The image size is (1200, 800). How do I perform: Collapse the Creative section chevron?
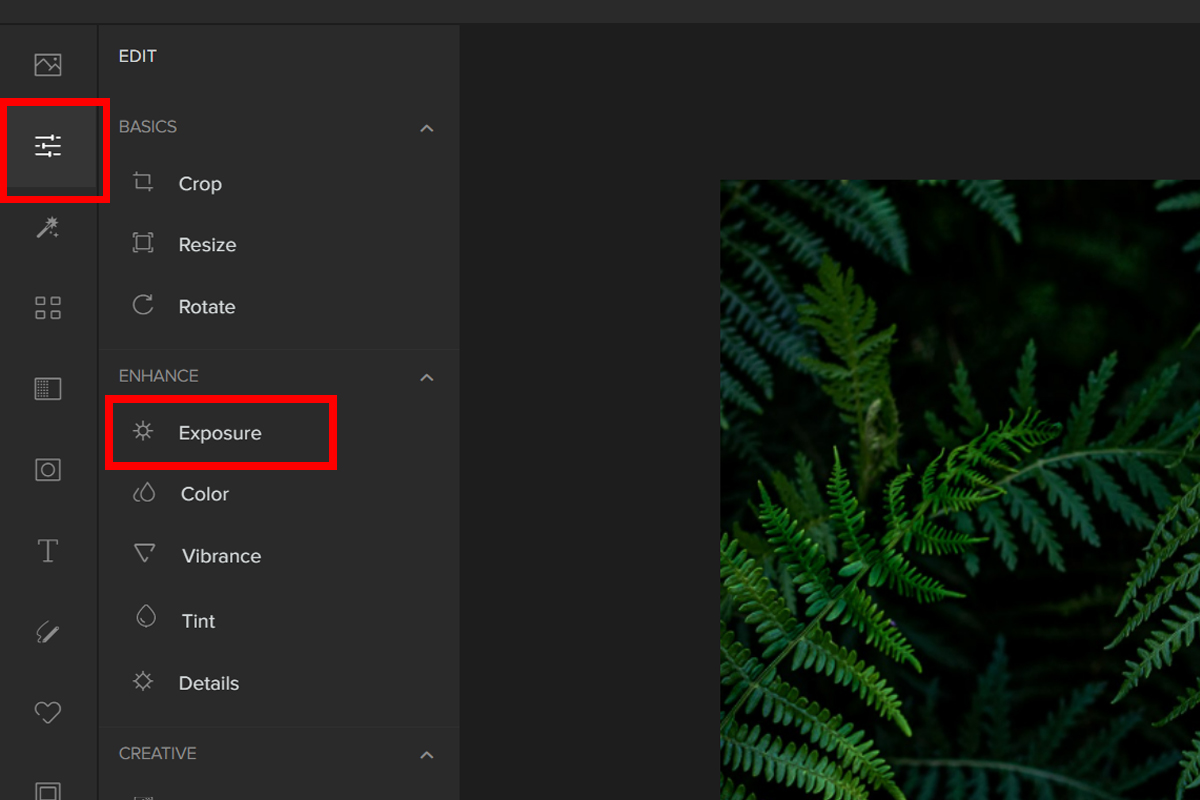coord(427,754)
